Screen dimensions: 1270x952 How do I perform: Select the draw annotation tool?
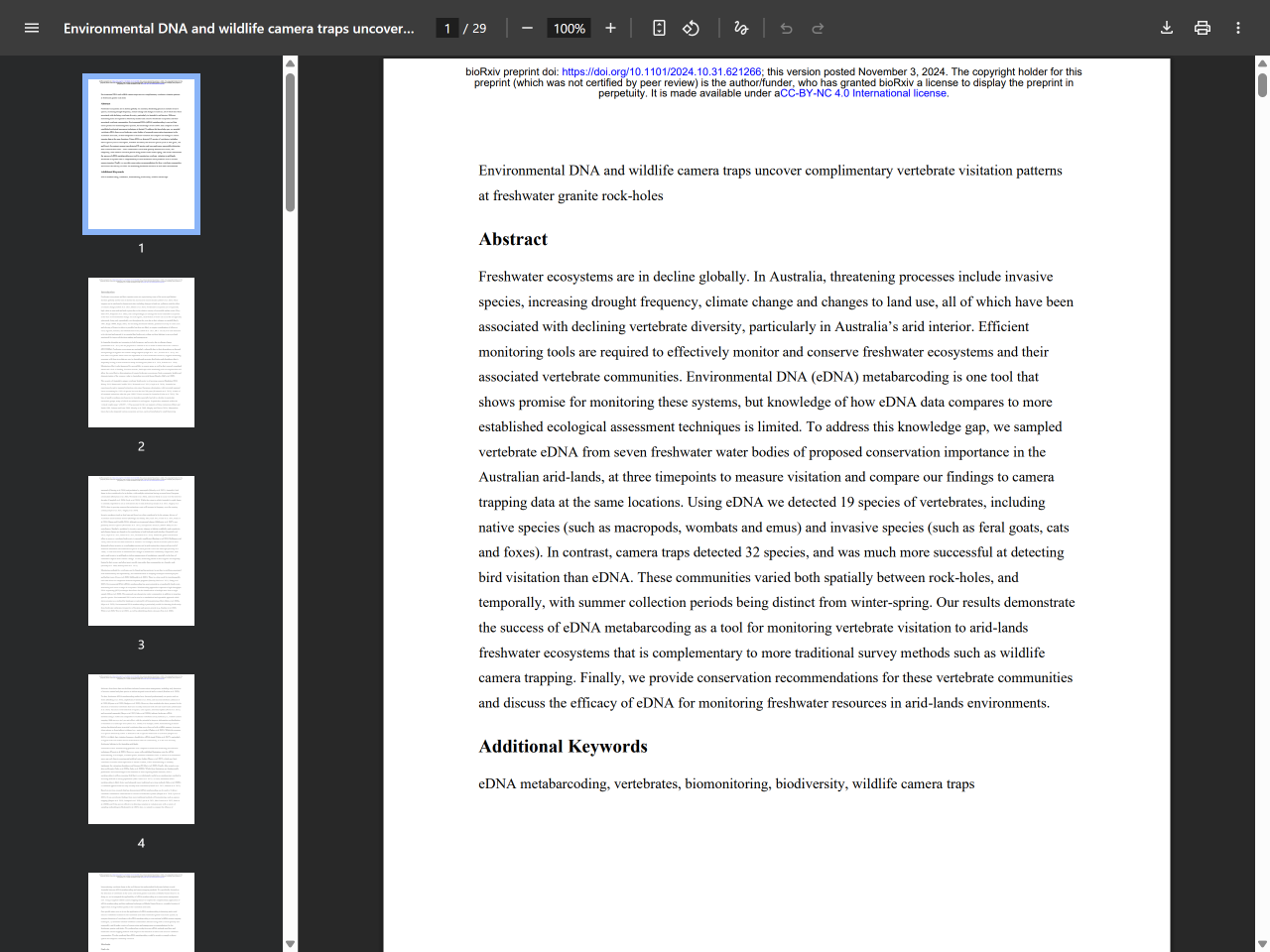click(741, 28)
